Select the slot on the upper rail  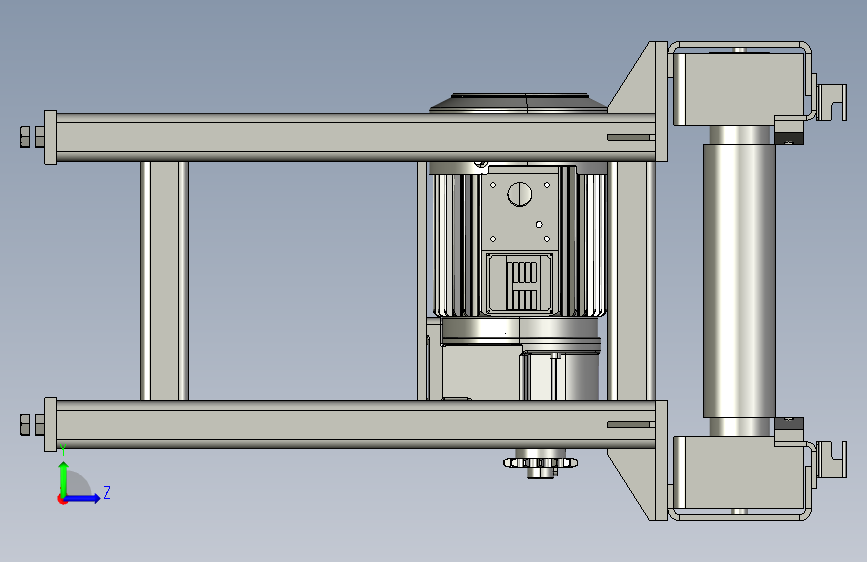pos(629,137)
